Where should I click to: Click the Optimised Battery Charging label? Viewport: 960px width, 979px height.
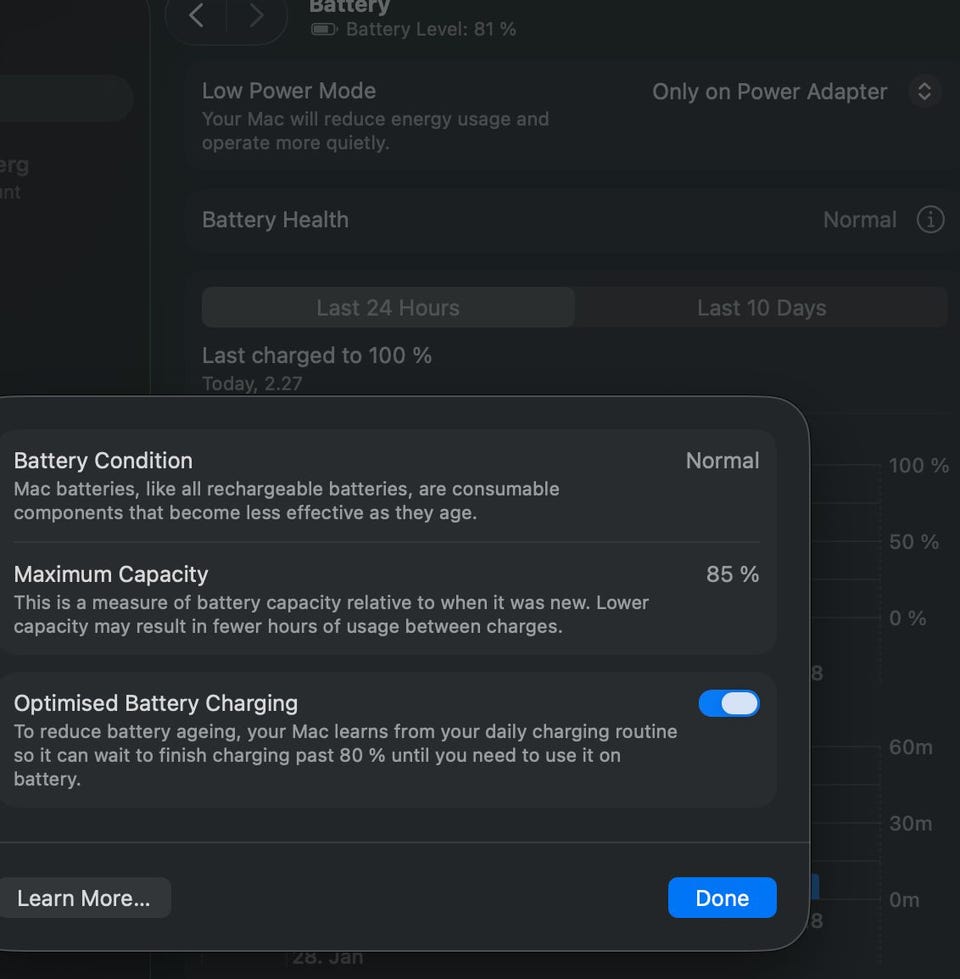pos(156,704)
